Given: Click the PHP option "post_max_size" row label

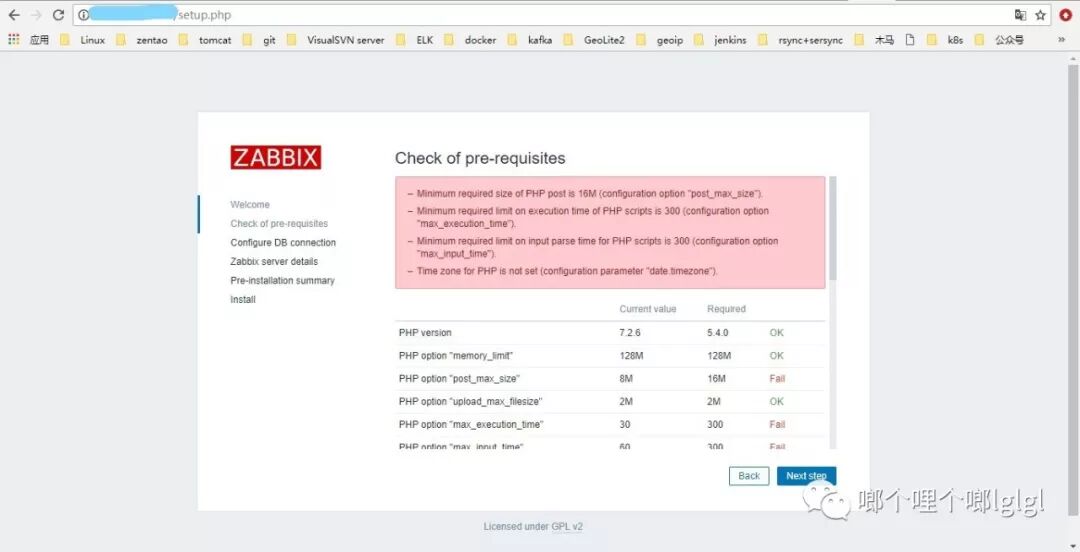Looking at the screenshot, I should coord(459,378).
